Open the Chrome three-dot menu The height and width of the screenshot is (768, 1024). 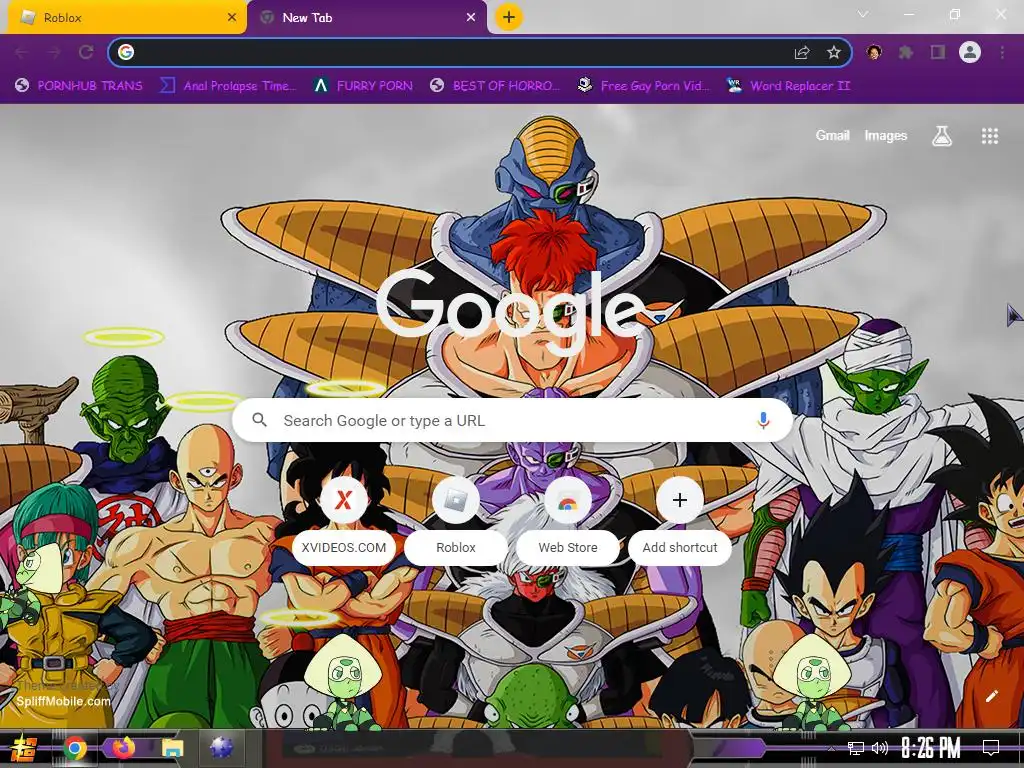(x=1002, y=52)
